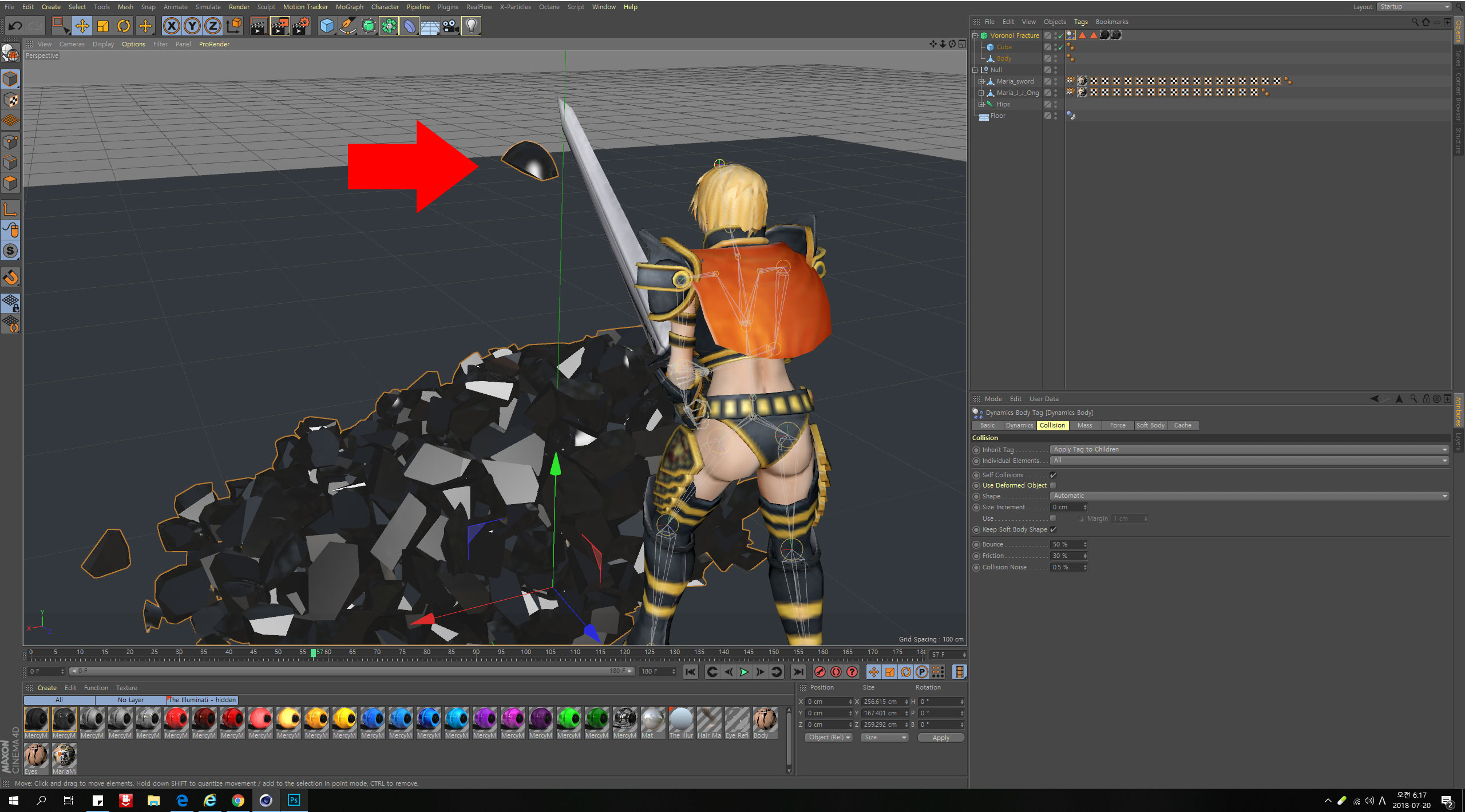Select the Scale tool icon

[x=103, y=26]
